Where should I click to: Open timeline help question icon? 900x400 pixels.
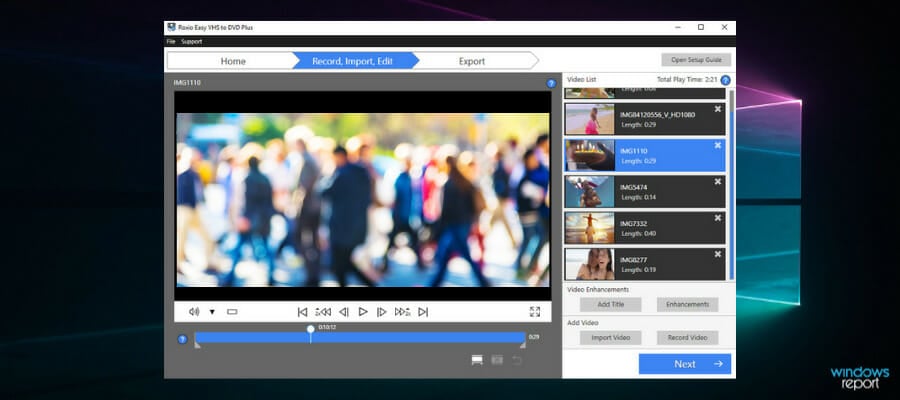183,339
